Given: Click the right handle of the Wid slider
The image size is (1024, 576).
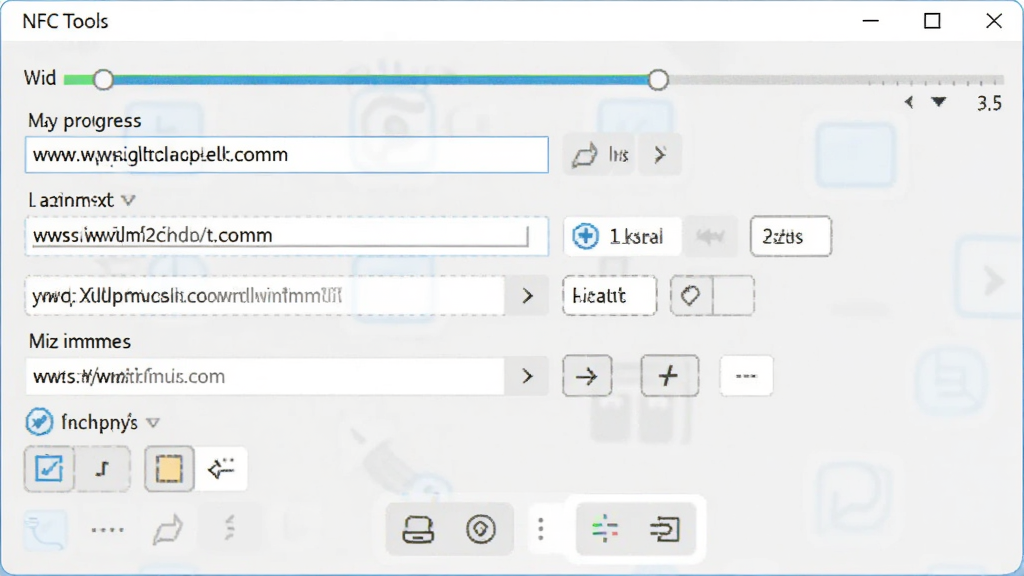Looking at the screenshot, I should (x=658, y=80).
